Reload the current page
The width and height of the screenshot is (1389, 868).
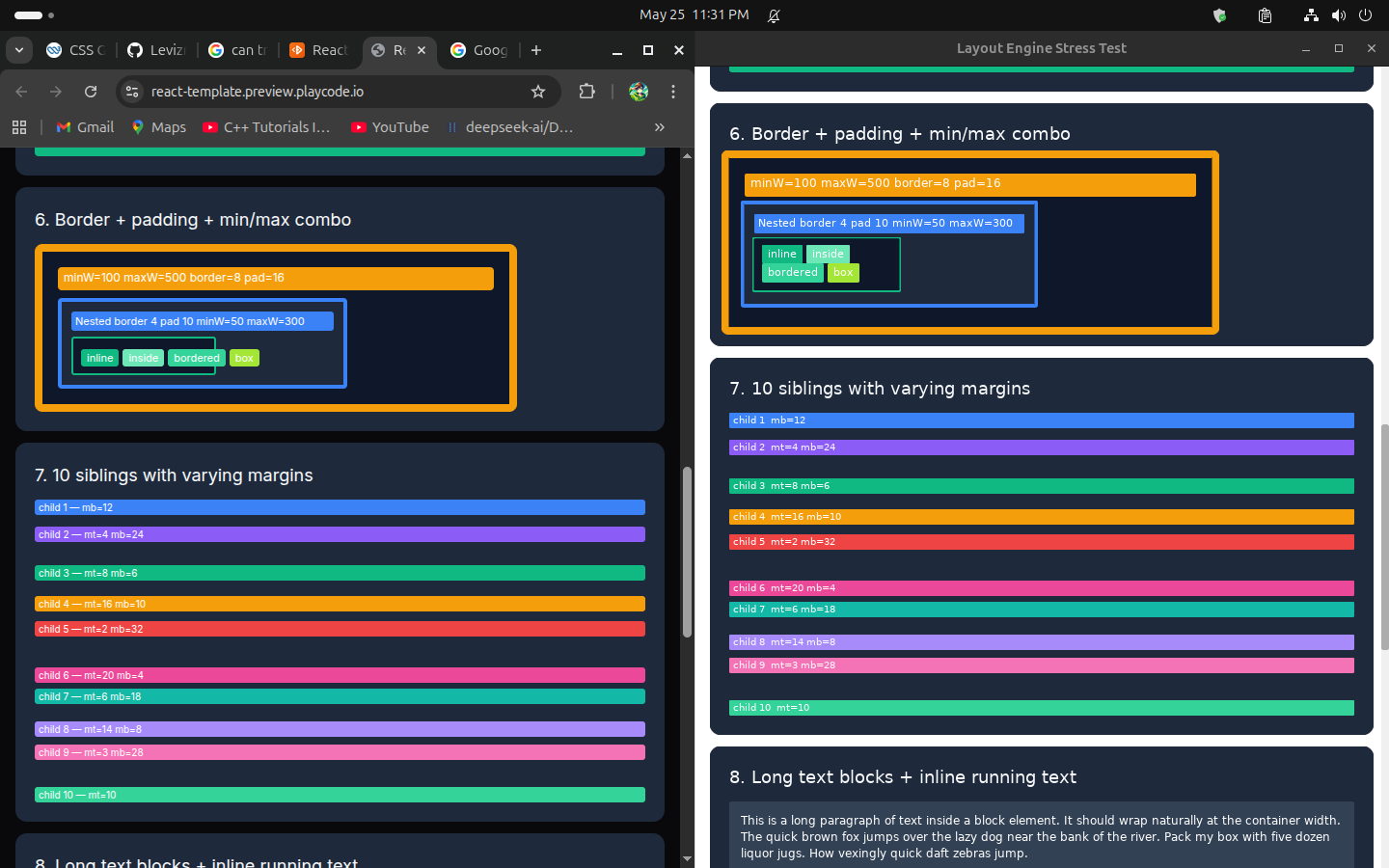tap(91, 92)
